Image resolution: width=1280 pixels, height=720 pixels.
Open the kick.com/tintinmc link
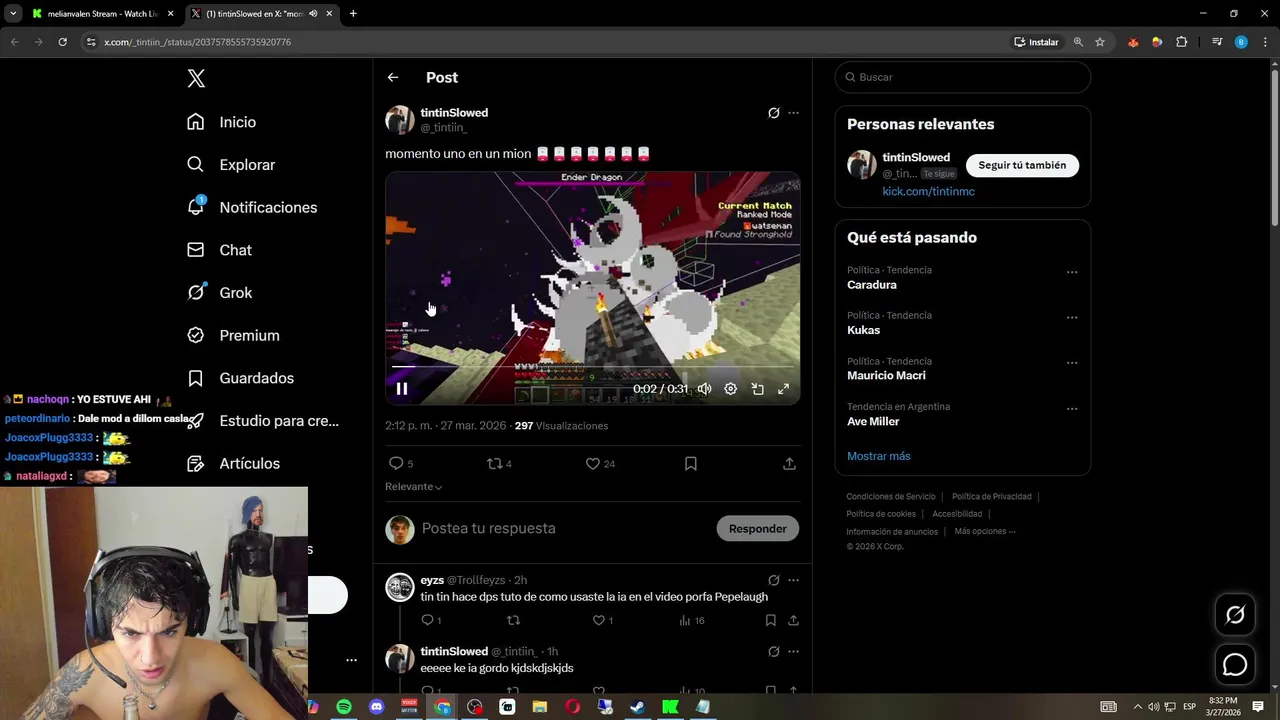(928, 191)
